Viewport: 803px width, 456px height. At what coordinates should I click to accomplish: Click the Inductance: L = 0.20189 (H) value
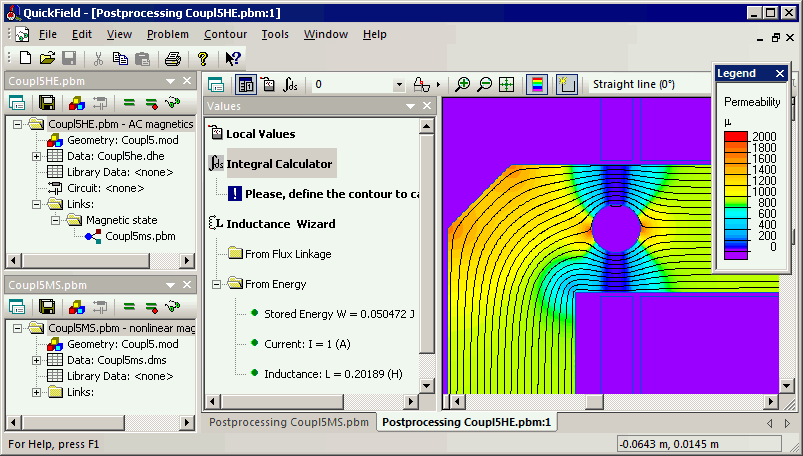333,375
